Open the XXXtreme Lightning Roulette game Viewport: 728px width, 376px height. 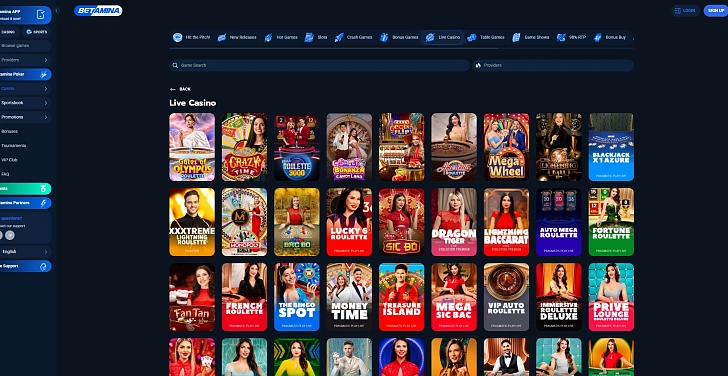(192, 222)
